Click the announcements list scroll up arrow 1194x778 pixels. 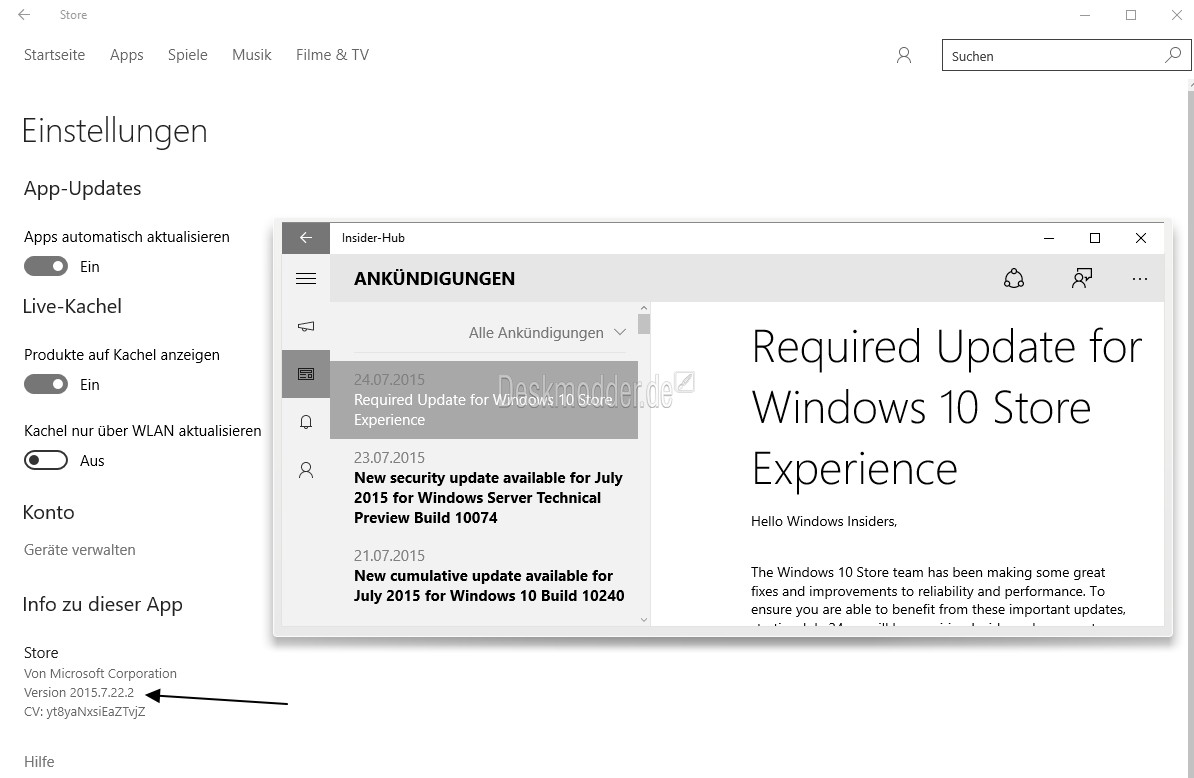(644, 308)
